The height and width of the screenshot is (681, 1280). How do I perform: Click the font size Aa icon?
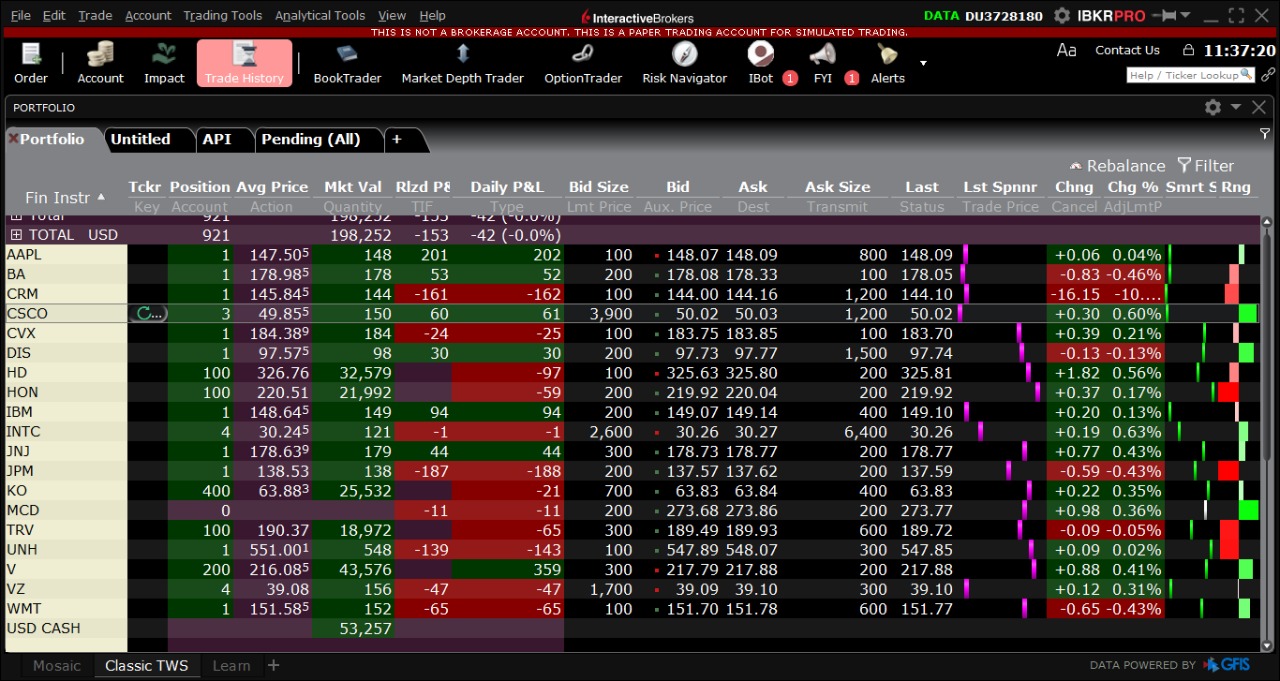click(x=1067, y=50)
